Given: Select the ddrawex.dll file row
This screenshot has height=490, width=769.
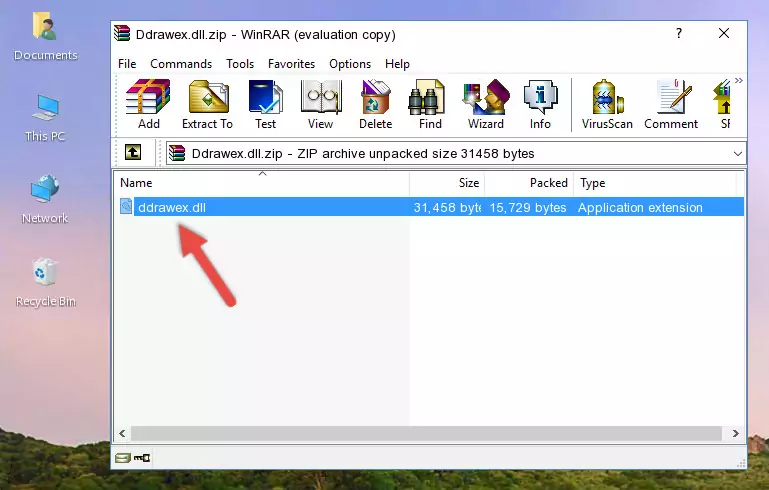Looking at the screenshot, I should coord(430,207).
